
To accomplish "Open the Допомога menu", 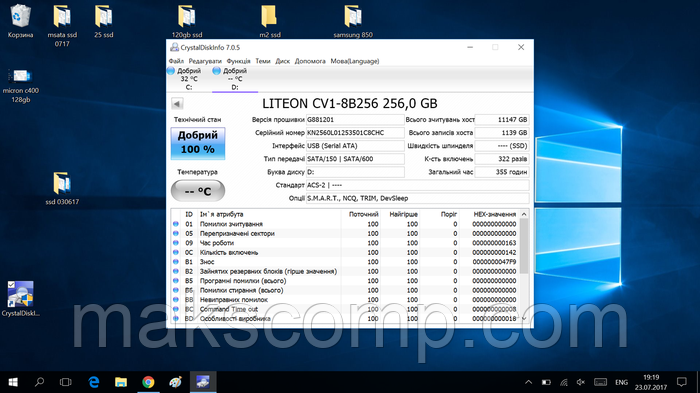I will (310, 61).
